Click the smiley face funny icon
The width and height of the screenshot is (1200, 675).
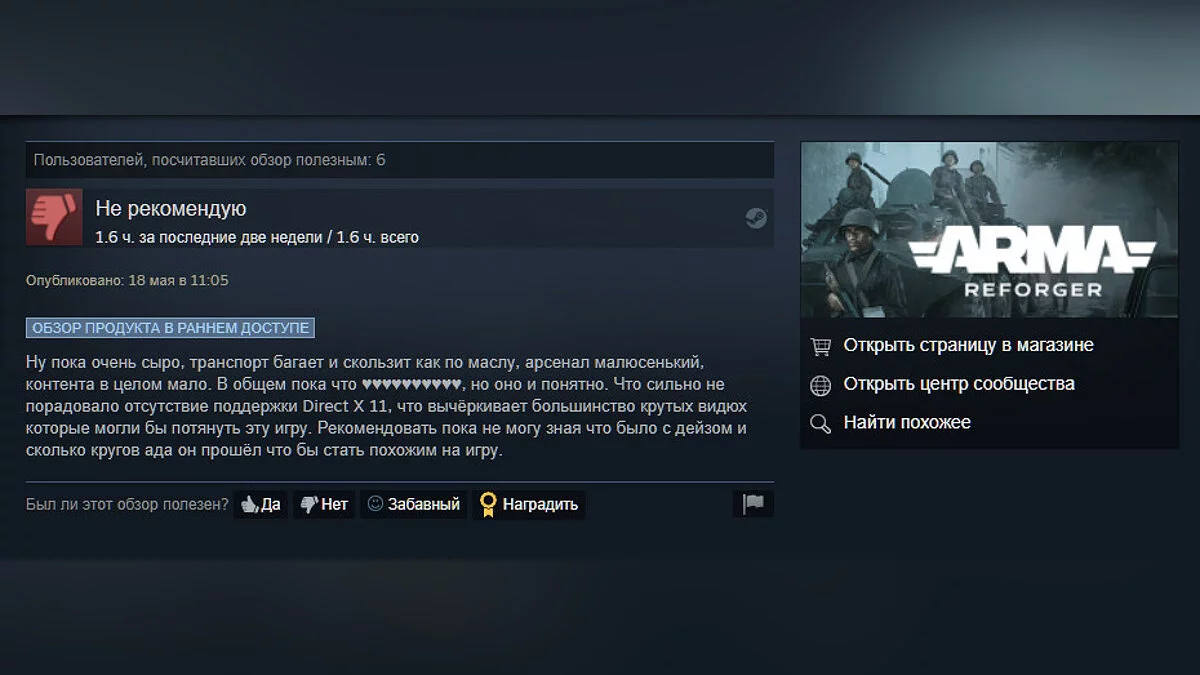point(376,504)
